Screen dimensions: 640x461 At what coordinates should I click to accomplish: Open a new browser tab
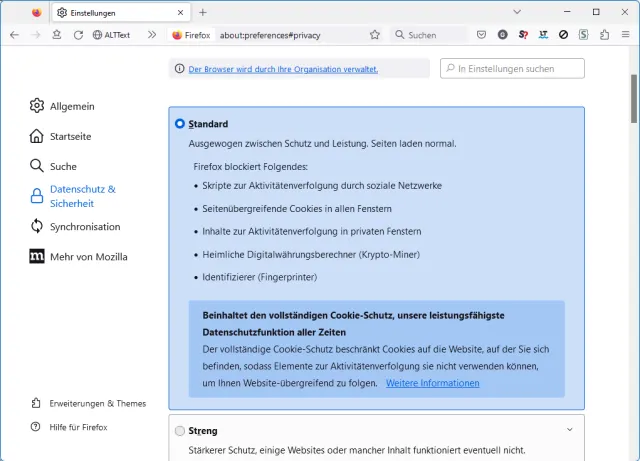(x=203, y=12)
